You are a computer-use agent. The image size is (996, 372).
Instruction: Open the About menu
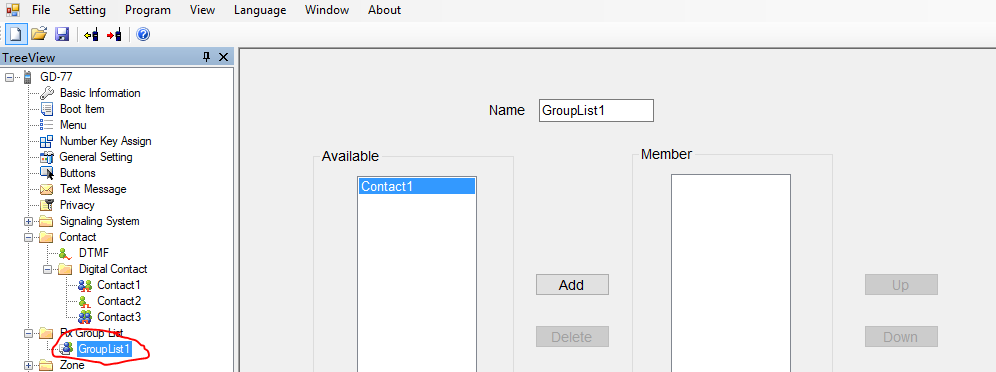[384, 10]
